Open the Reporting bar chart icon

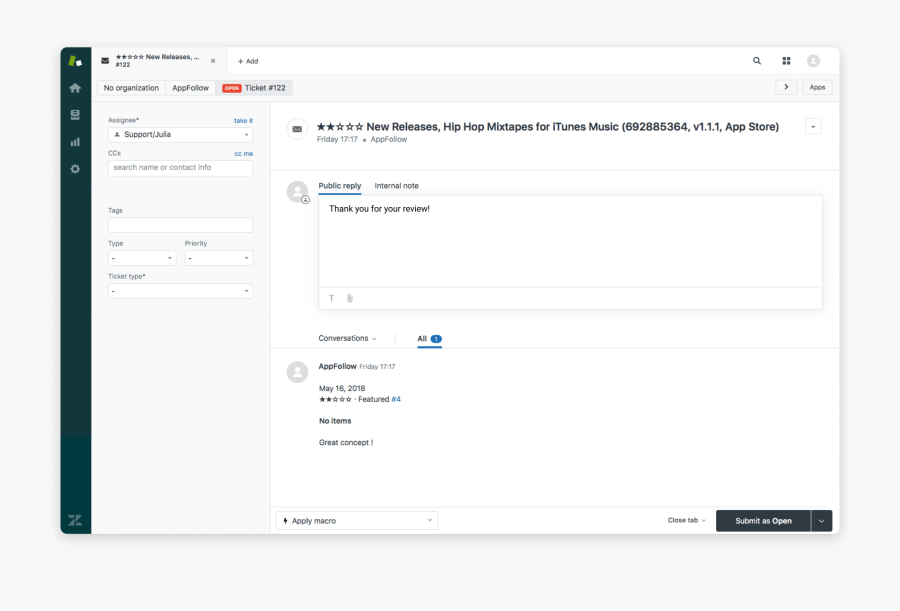tap(75, 142)
